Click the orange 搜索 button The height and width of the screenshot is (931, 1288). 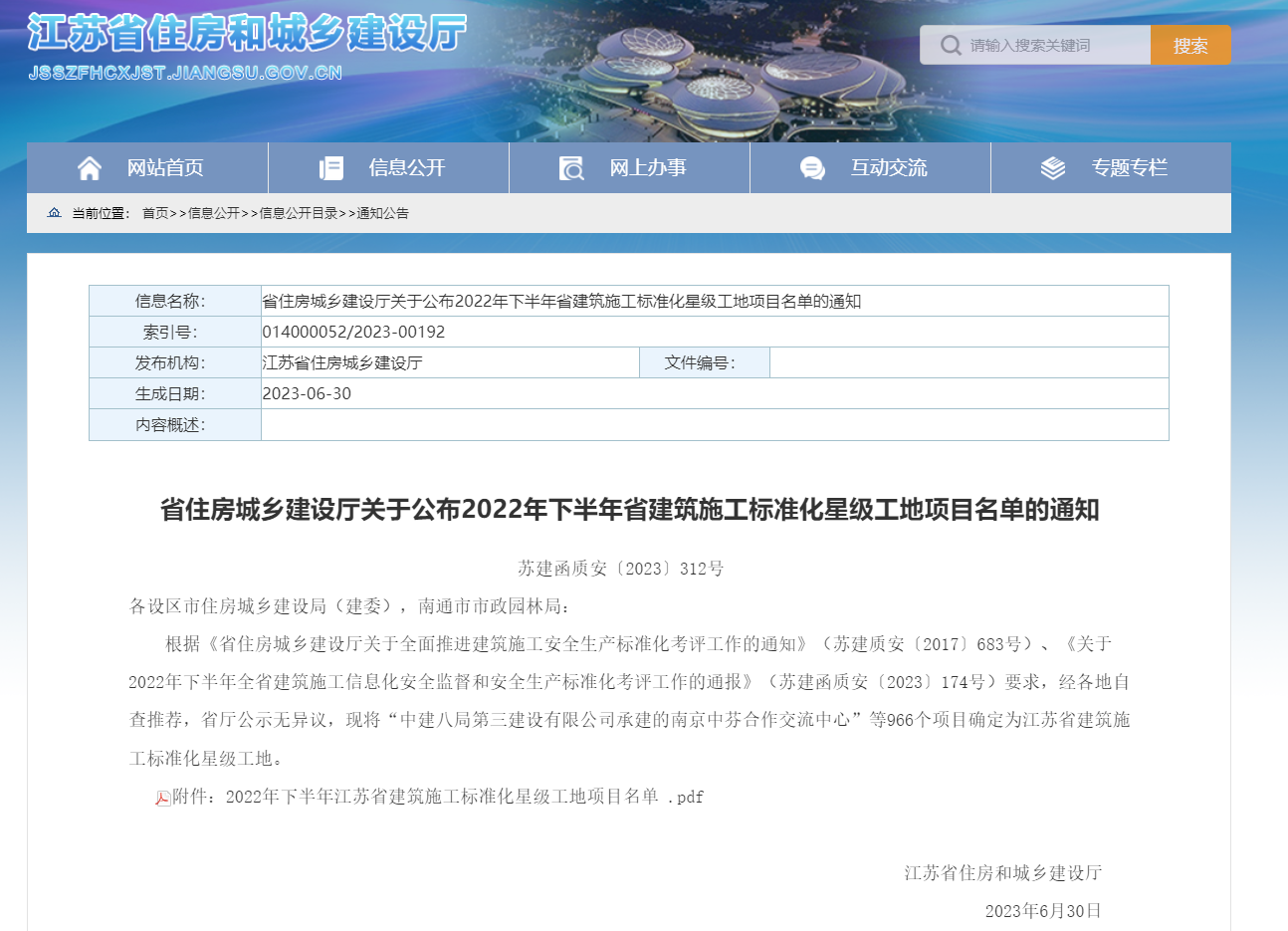click(1190, 45)
